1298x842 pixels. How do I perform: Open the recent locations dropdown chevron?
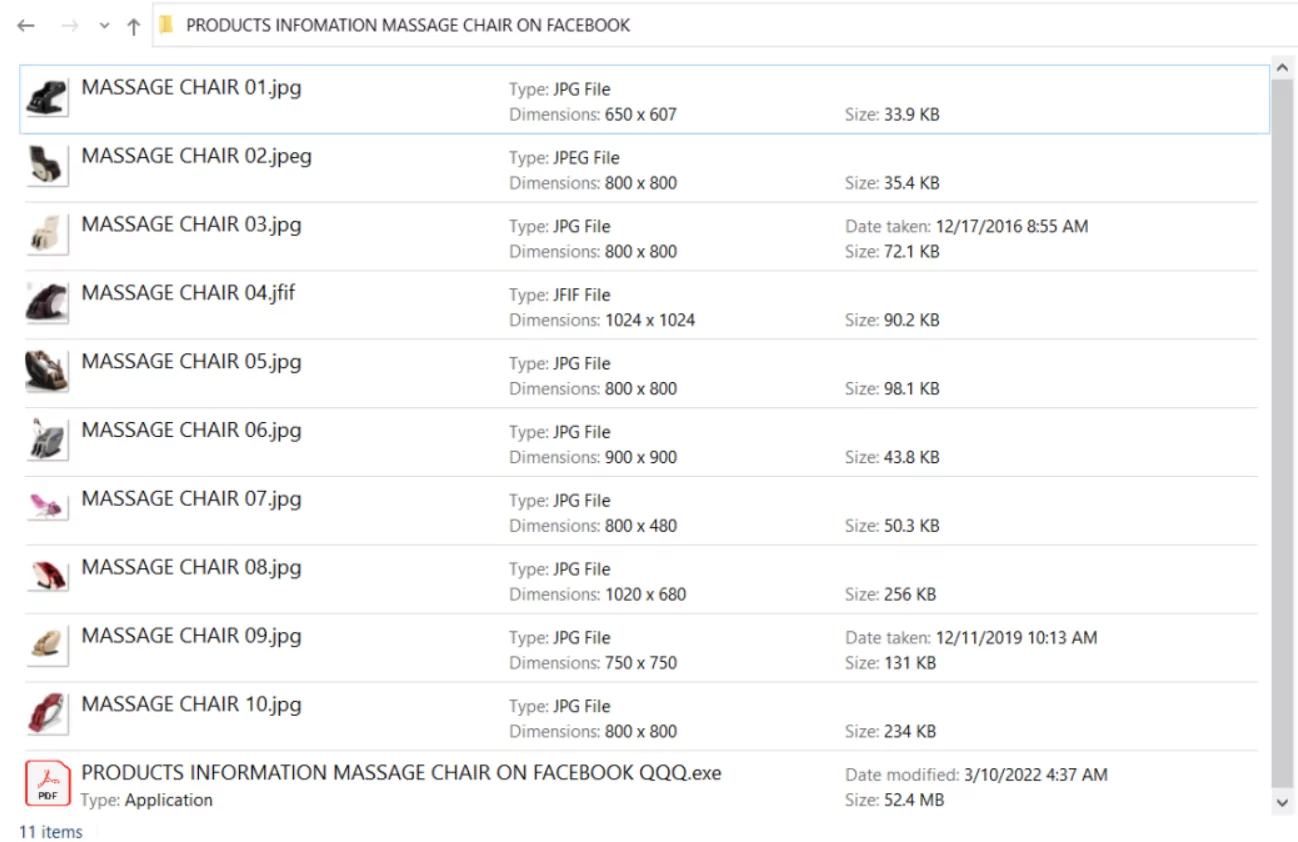pyautogui.click(x=104, y=27)
